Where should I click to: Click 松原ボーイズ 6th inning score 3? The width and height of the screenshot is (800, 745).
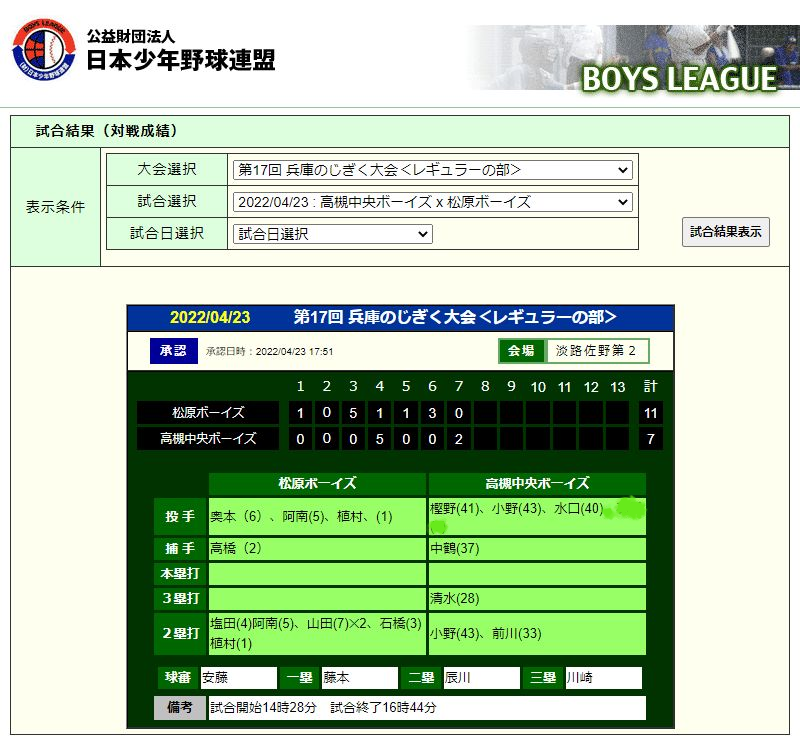432,413
